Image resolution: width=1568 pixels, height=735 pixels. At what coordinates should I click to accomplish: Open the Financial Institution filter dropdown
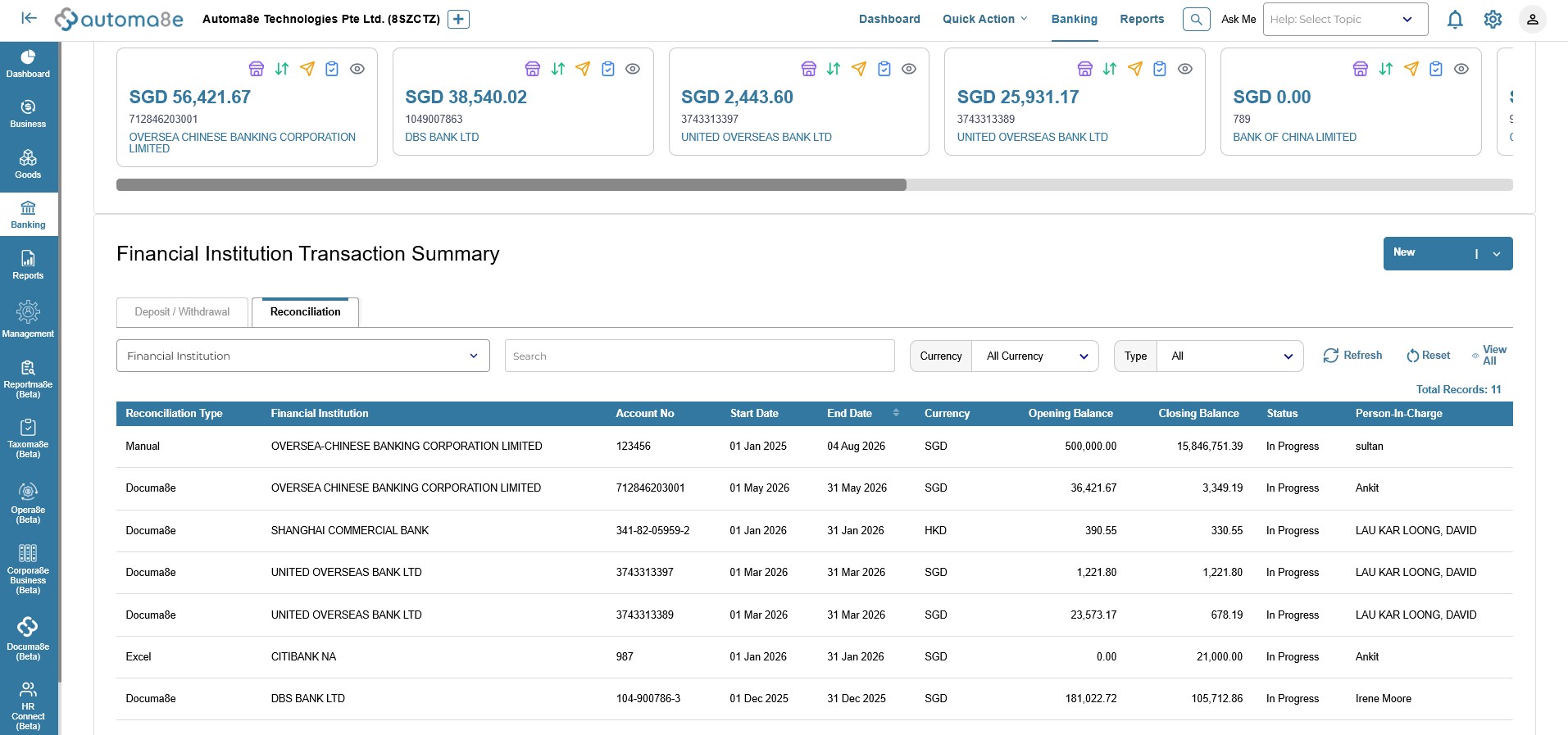(x=303, y=356)
